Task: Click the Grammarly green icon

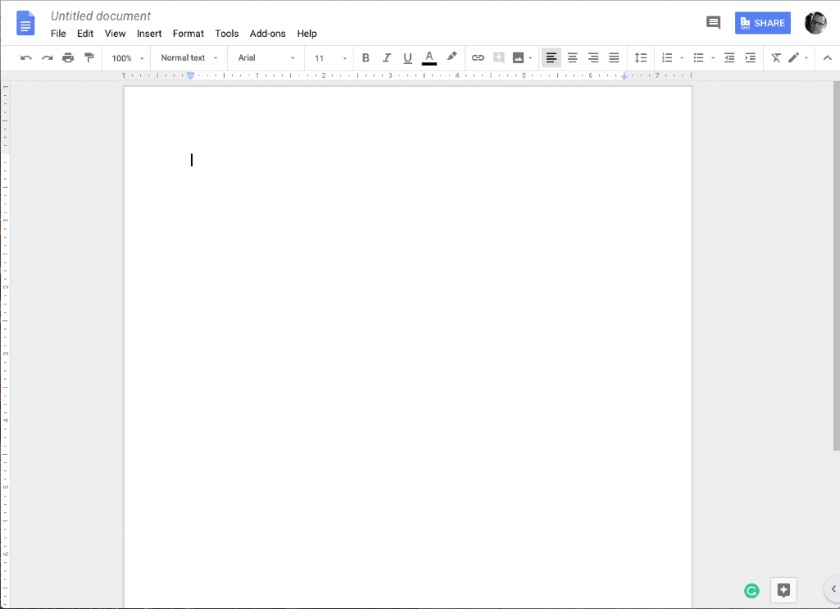Action: [x=752, y=590]
